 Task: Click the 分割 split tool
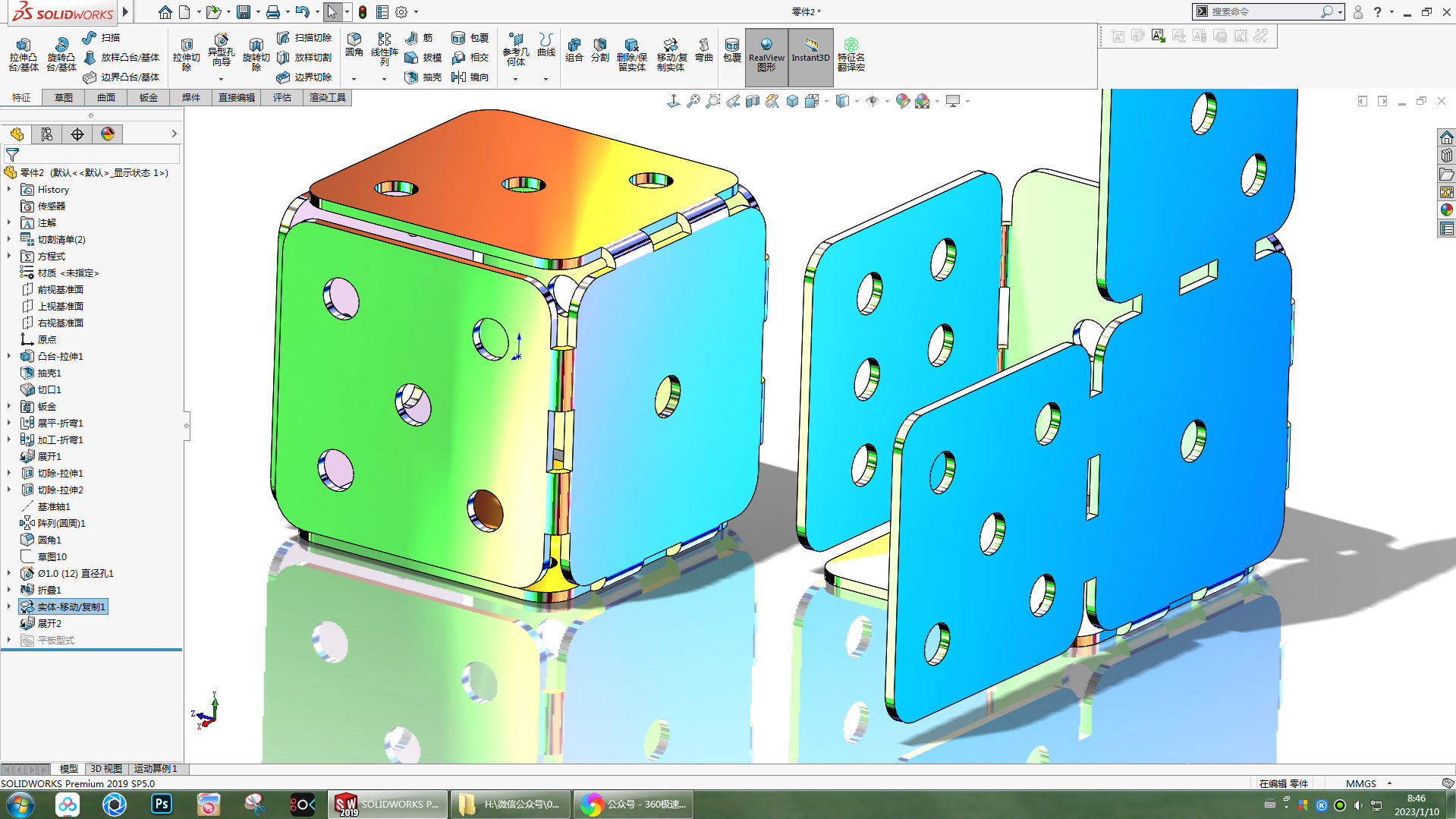600,50
